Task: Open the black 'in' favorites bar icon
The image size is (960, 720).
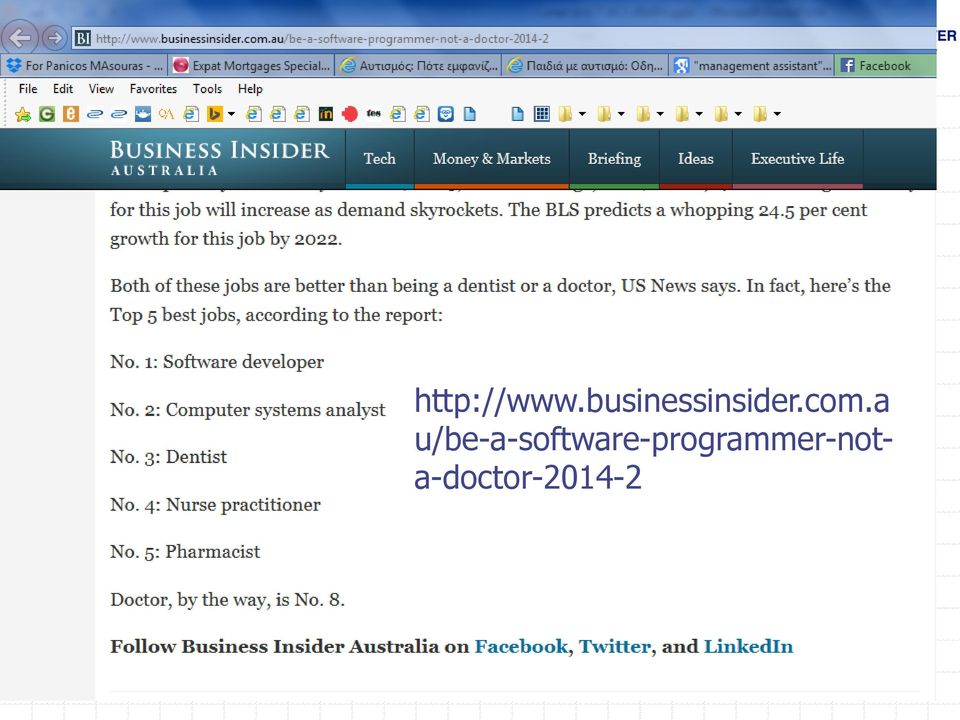Action: (x=326, y=114)
